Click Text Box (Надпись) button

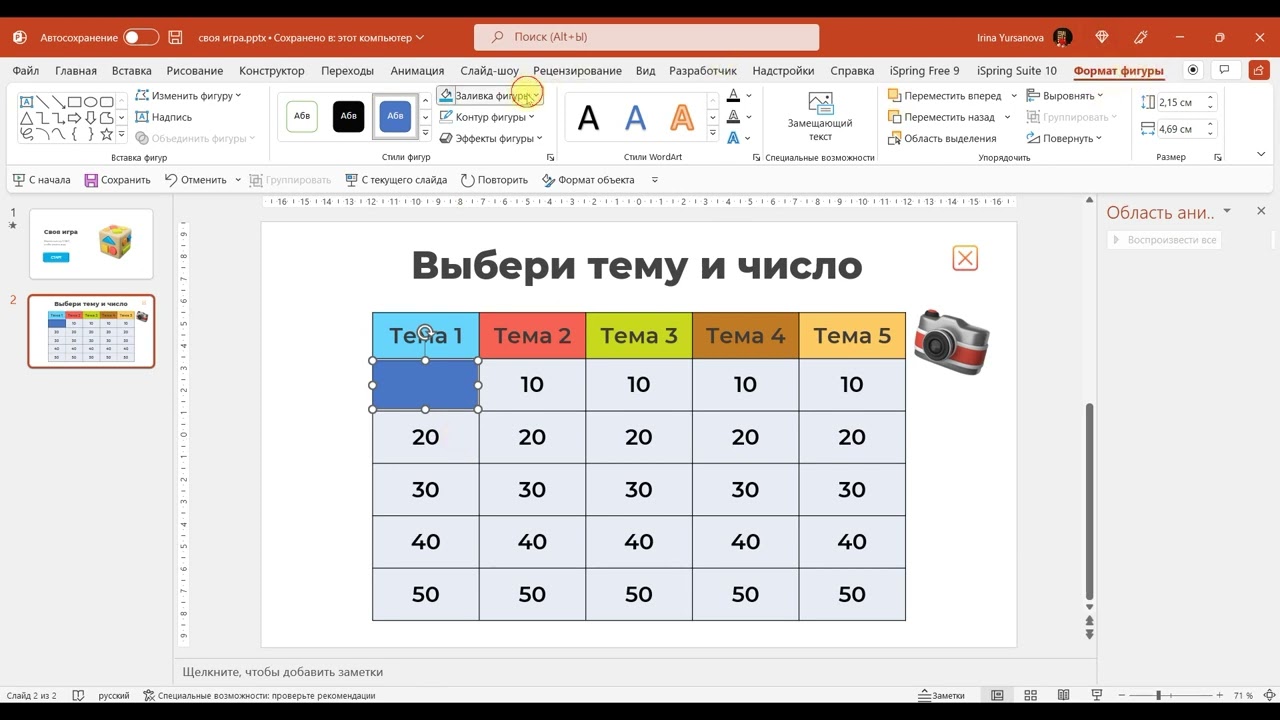coord(163,117)
